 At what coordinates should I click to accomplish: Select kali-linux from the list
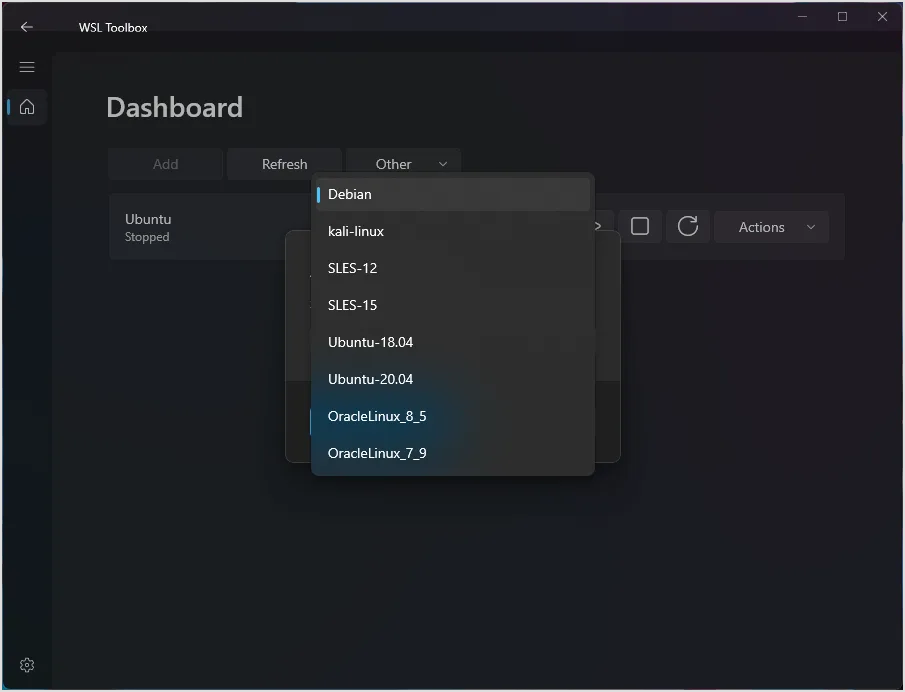452,231
